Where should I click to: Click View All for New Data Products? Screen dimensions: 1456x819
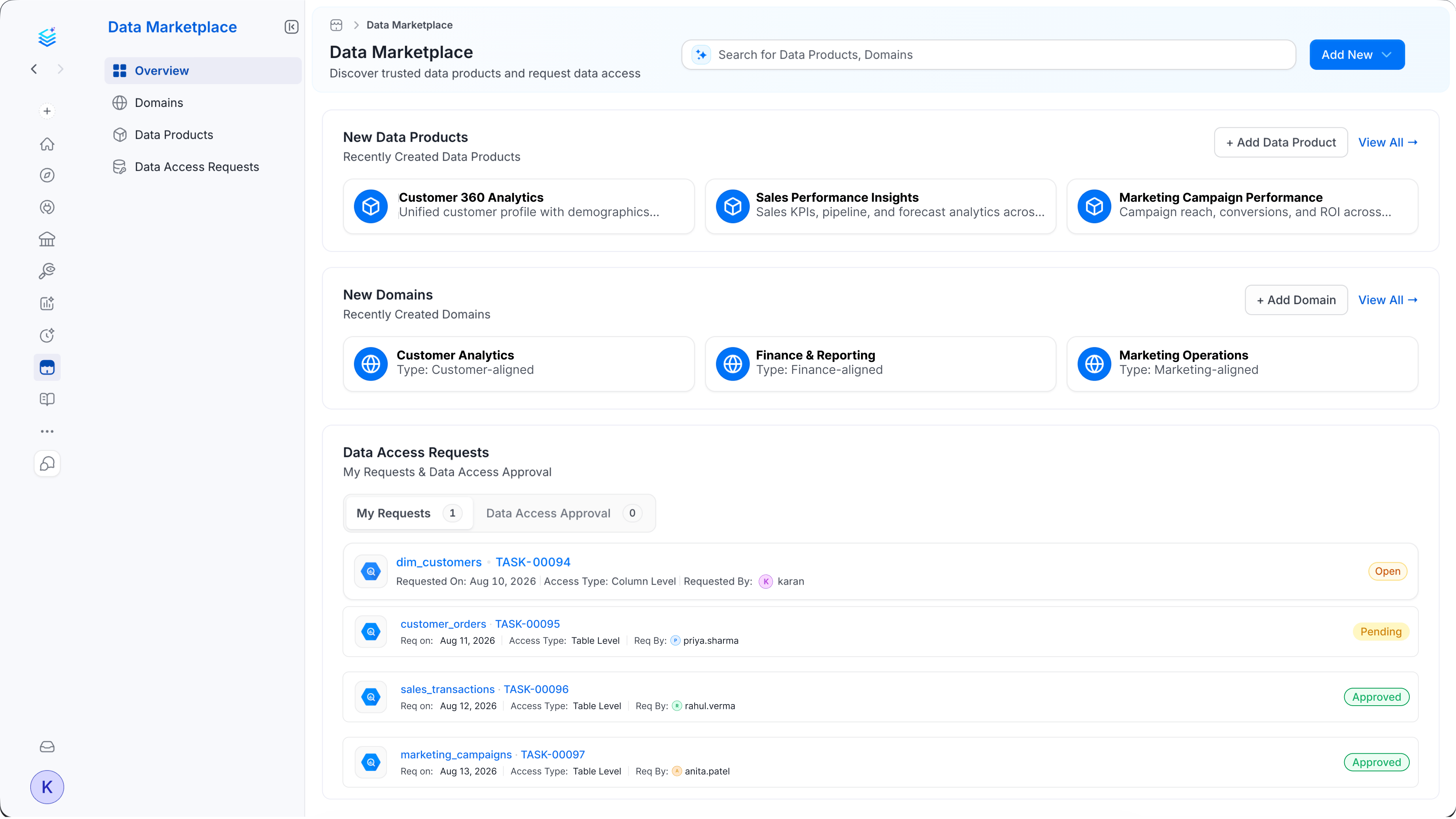[1388, 143]
